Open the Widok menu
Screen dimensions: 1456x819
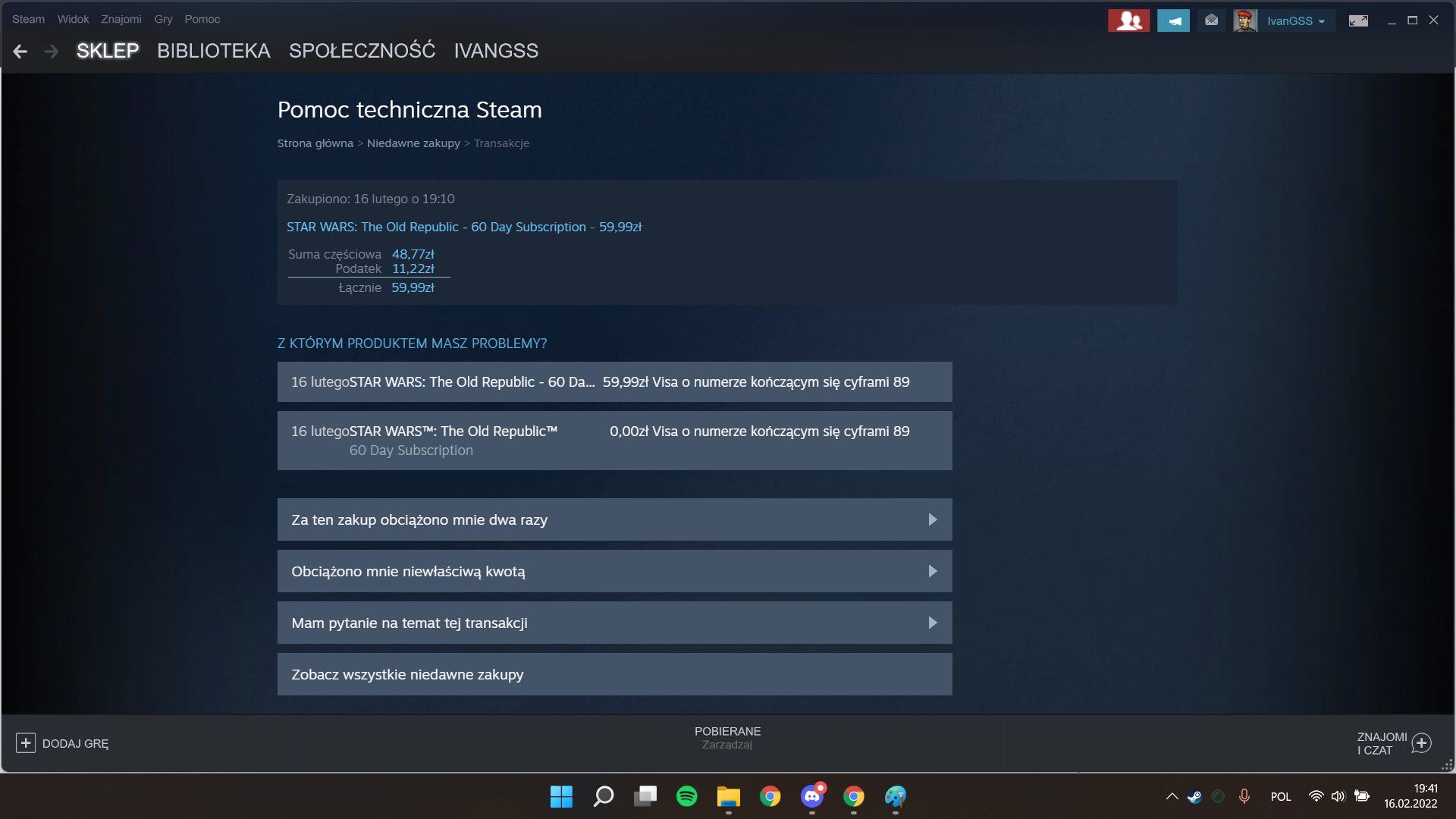pyautogui.click(x=73, y=19)
